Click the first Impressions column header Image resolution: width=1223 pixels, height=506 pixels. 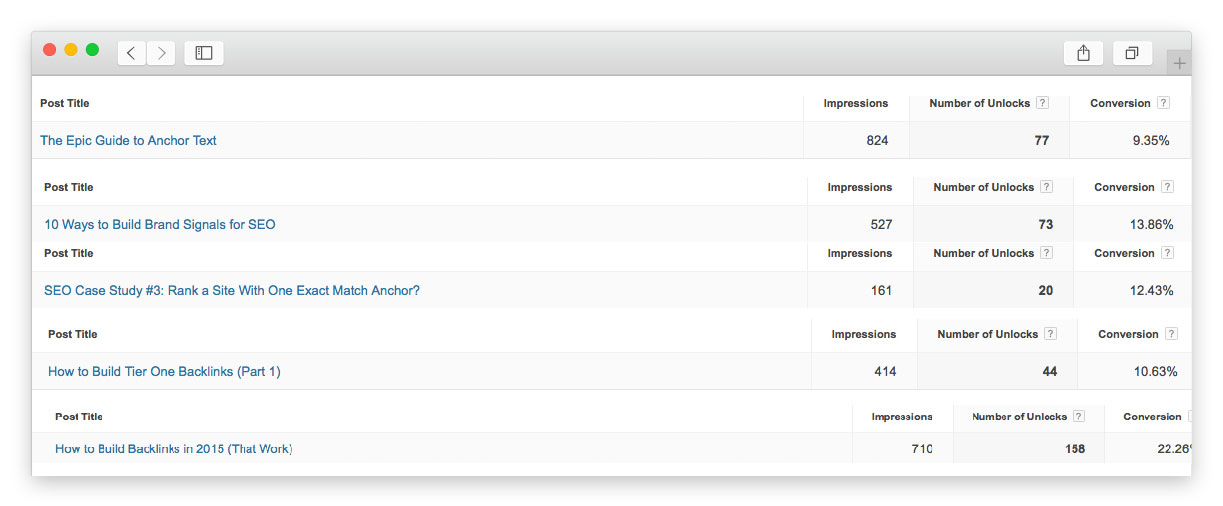(855, 103)
